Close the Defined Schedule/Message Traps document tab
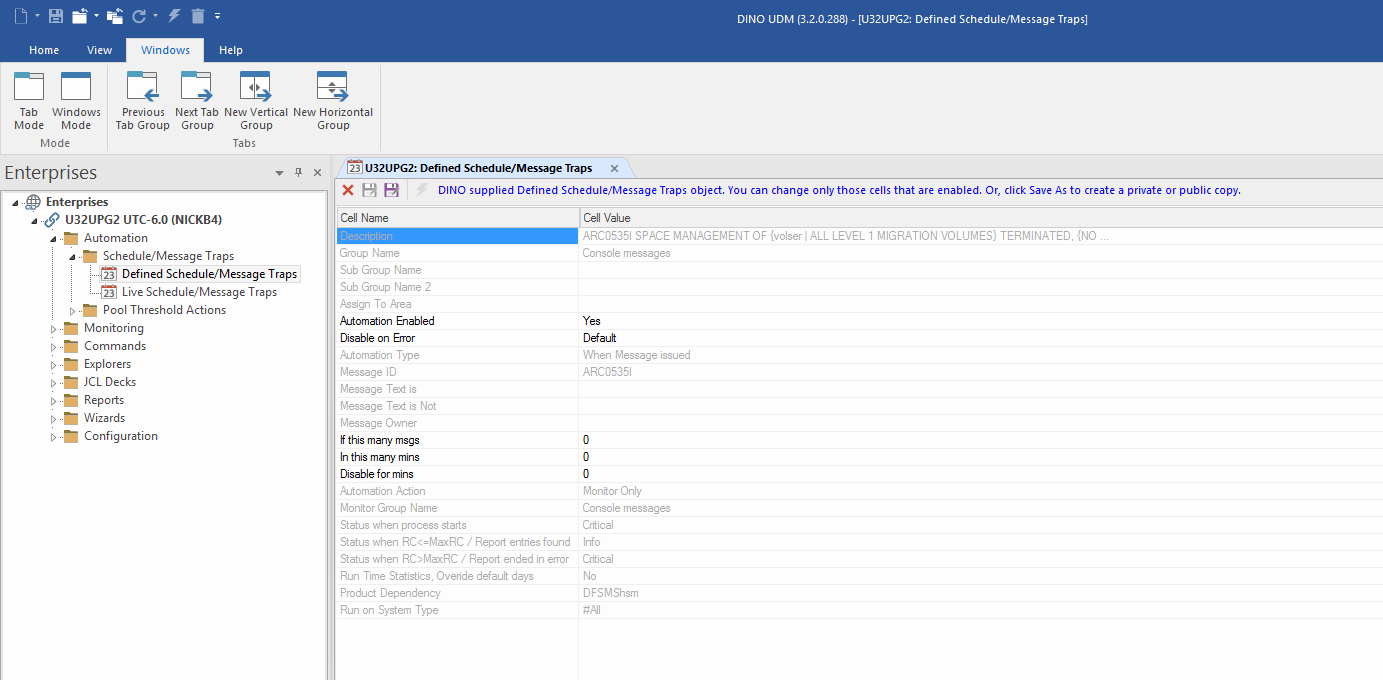This screenshot has height=680, width=1383. coord(615,168)
